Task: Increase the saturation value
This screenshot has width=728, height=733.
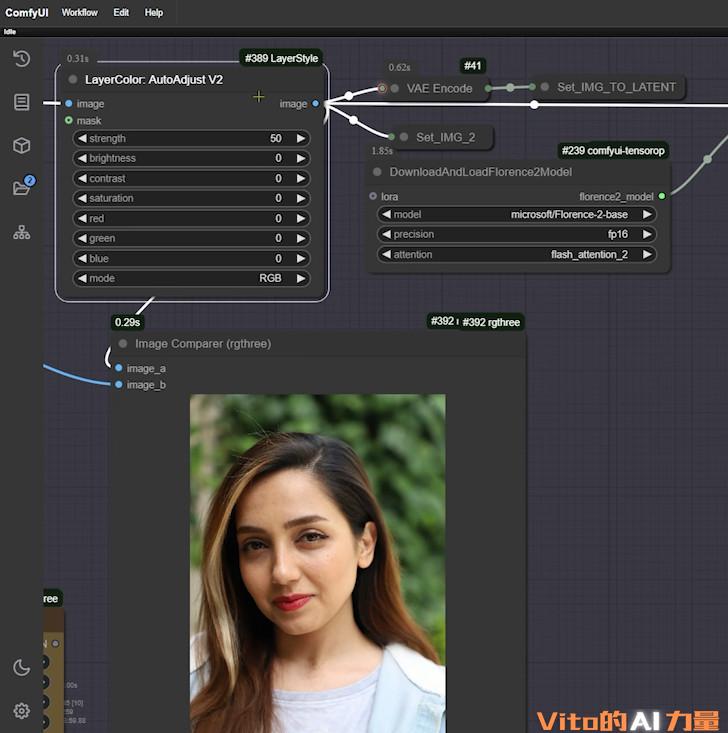Action: 301,198
